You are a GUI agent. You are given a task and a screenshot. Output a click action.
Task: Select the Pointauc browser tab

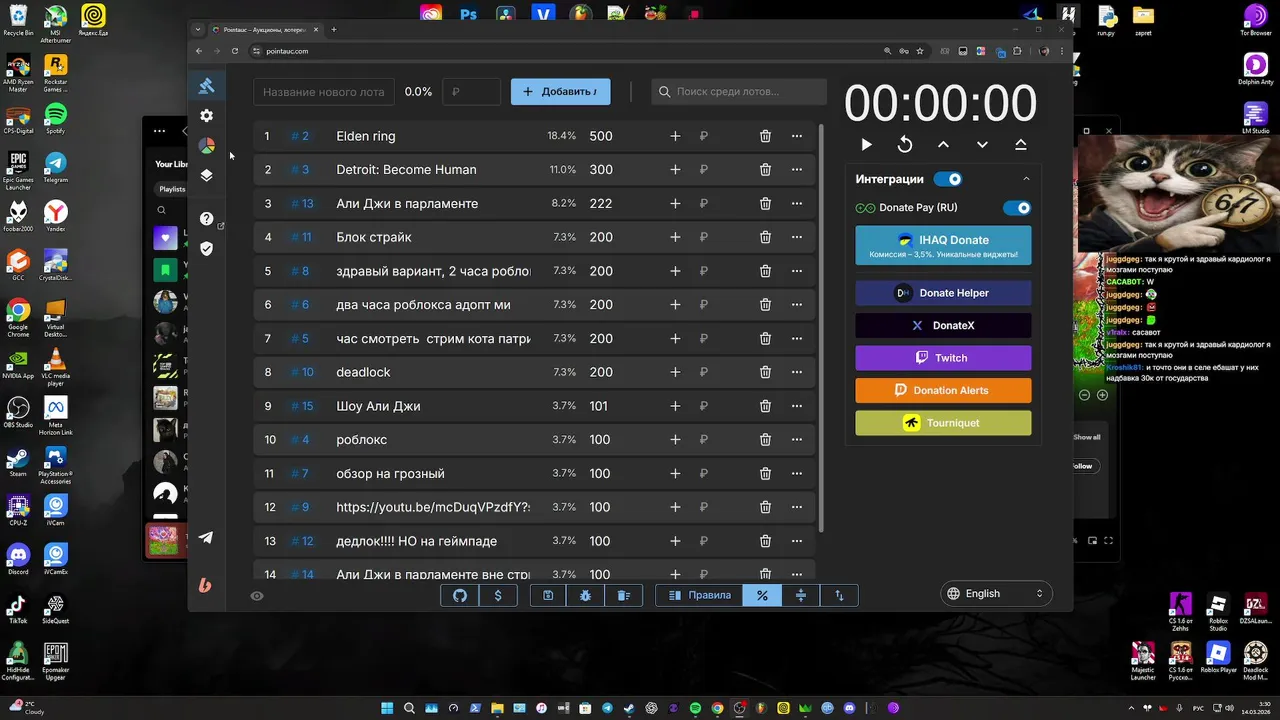point(264,30)
